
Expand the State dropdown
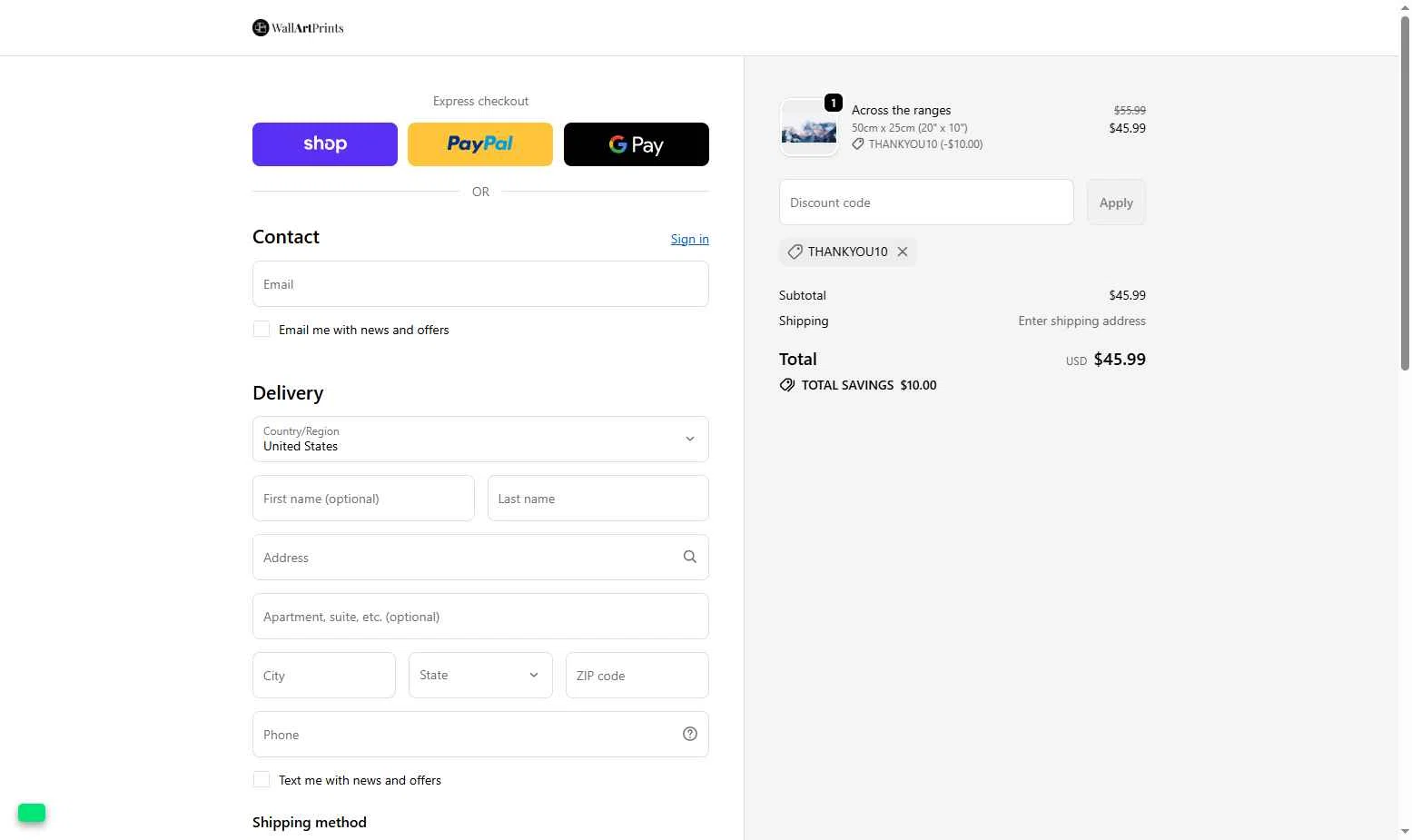coord(480,676)
